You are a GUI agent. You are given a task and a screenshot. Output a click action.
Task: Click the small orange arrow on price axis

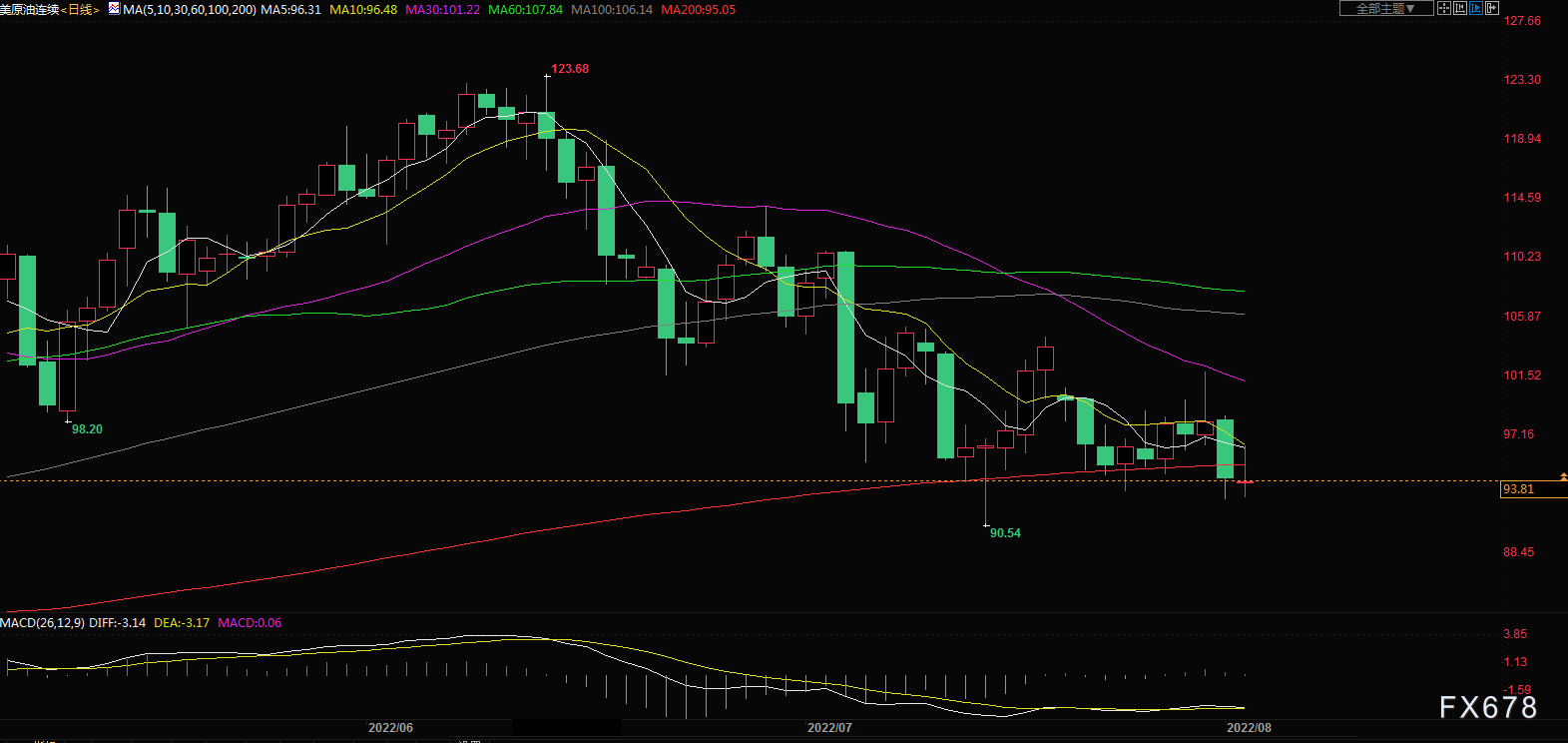point(1563,477)
